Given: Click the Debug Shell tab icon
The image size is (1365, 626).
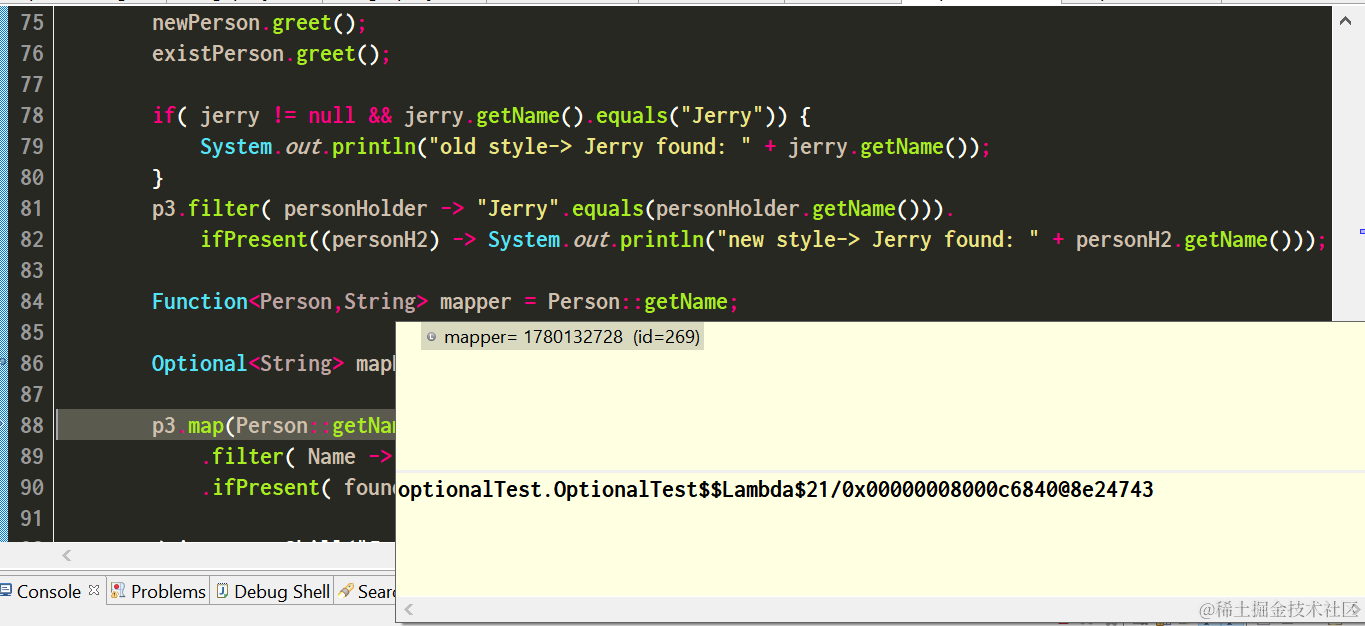Looking at the screenshot, I should [x=223, y=591].
